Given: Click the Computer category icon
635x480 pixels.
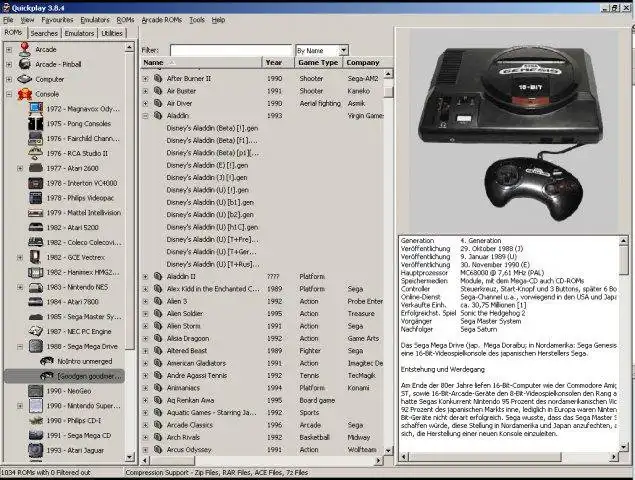Looking at the screenshot, I should (25, 79).
